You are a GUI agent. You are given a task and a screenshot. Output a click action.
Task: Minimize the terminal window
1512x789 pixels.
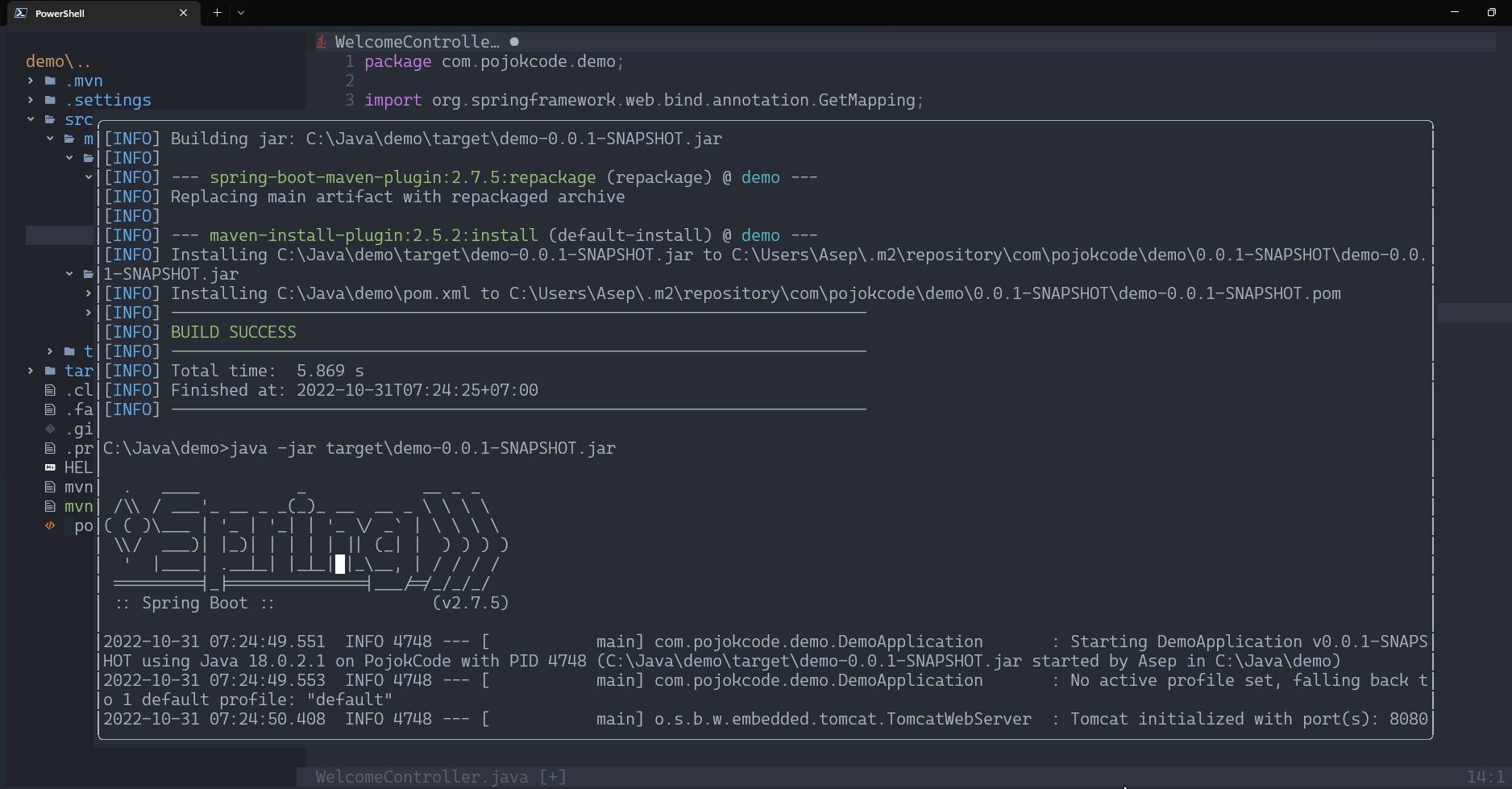pyautogui.click(x=1455, y=12)
